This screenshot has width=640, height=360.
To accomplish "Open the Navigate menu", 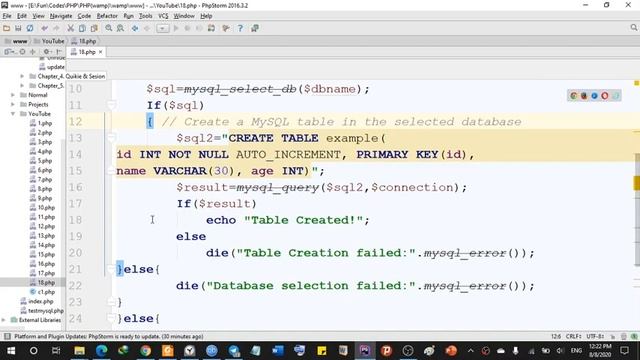I will [61, 16].
